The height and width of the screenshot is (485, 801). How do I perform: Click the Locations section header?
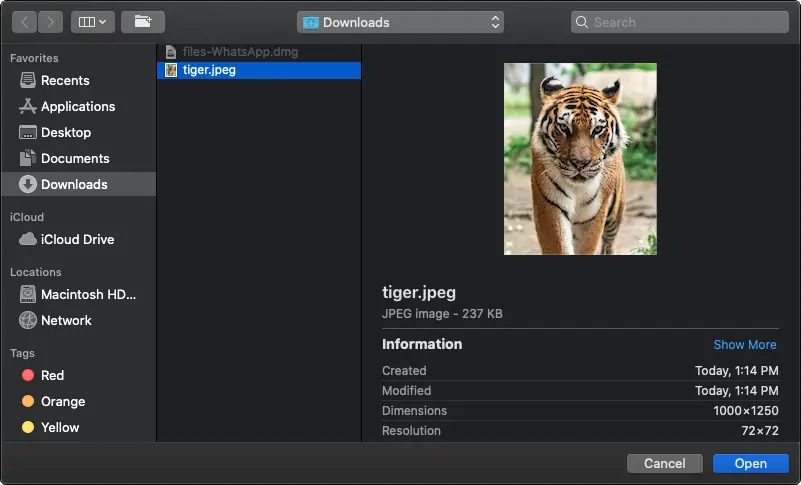point(36,272)
